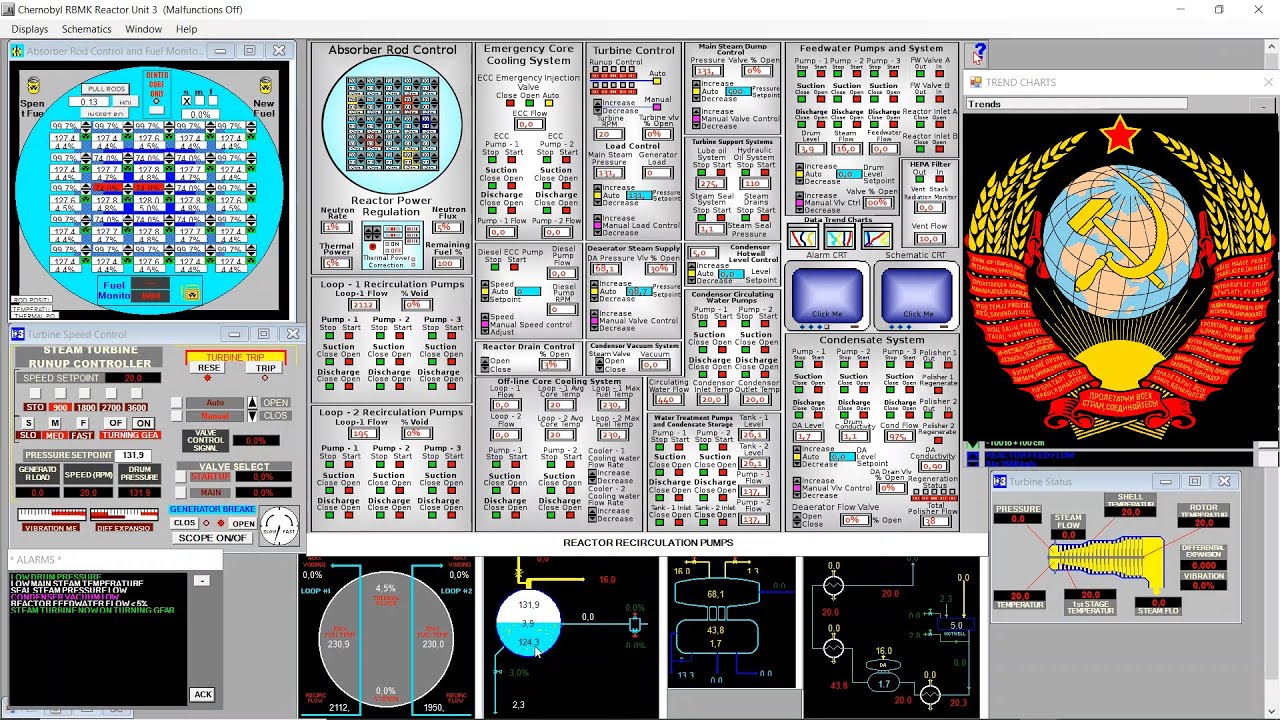Image resolution: width=1280 pixels, height=720 pixels.
Task: Click the Alarm CRT monitor
Action: coord(826,295)
